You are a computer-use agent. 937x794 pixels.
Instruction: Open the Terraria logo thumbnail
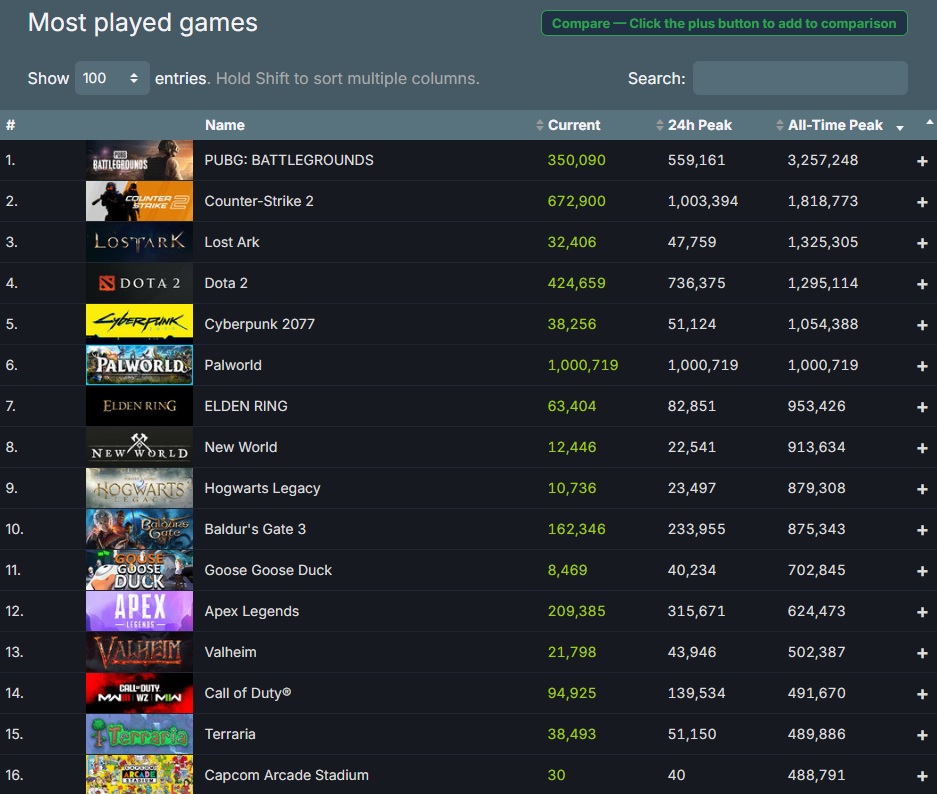point(139,734)
